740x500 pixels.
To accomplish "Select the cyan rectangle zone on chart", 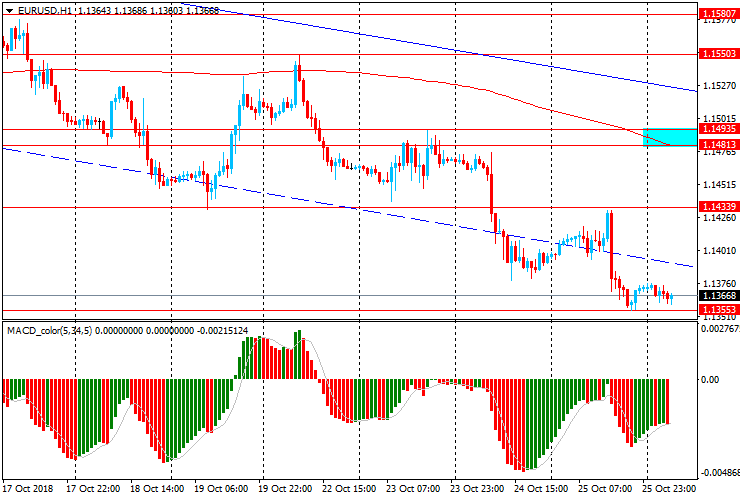I will coord(670,137).
